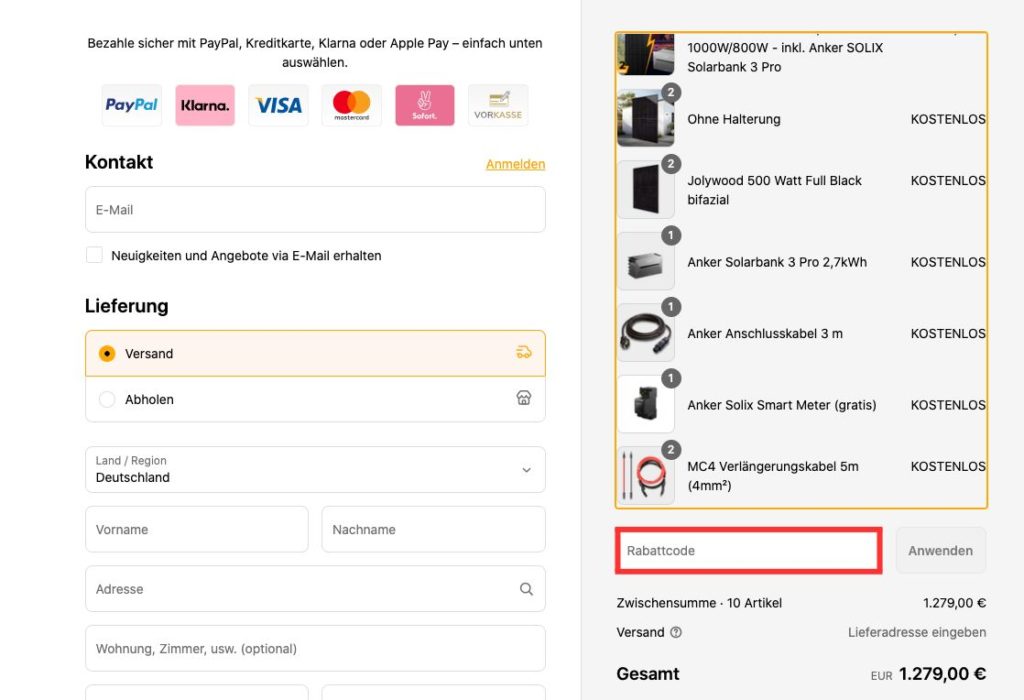Click the Lieferung section heading
The image size is (1024, 700).
pyautogui.click(x=127, y=306)
